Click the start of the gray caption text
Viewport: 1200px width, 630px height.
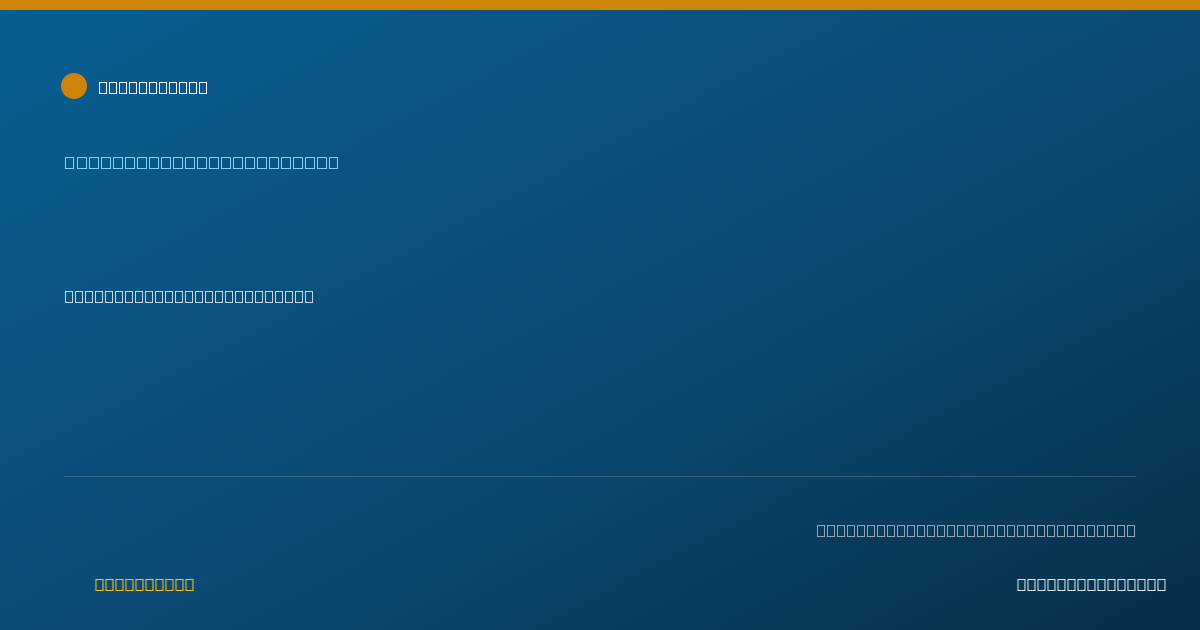(x=821, y=530)
